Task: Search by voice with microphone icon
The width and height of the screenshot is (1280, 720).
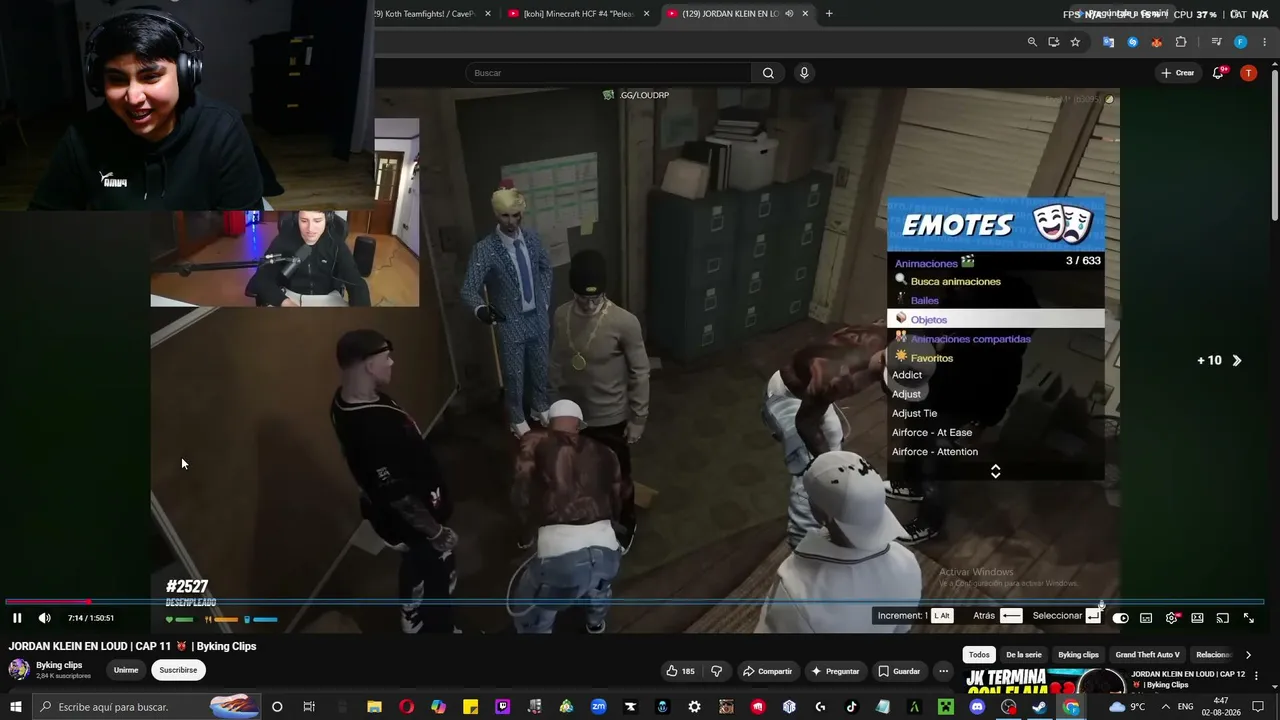Action: 804,73
